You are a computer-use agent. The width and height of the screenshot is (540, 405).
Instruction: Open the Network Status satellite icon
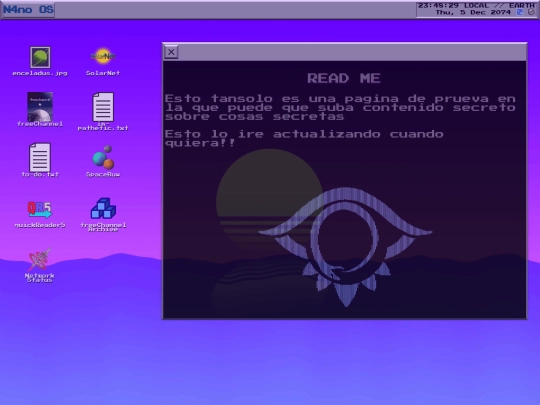point(40,259)
